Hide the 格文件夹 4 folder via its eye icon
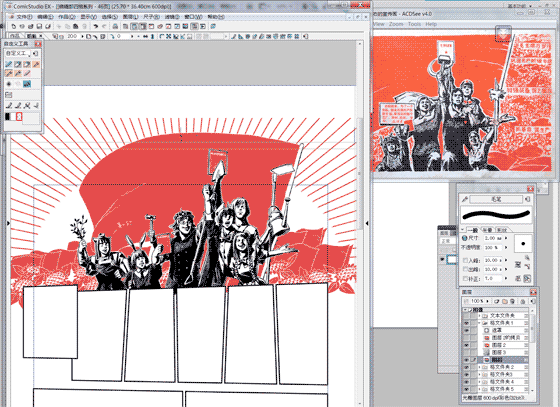 (466, 382)
